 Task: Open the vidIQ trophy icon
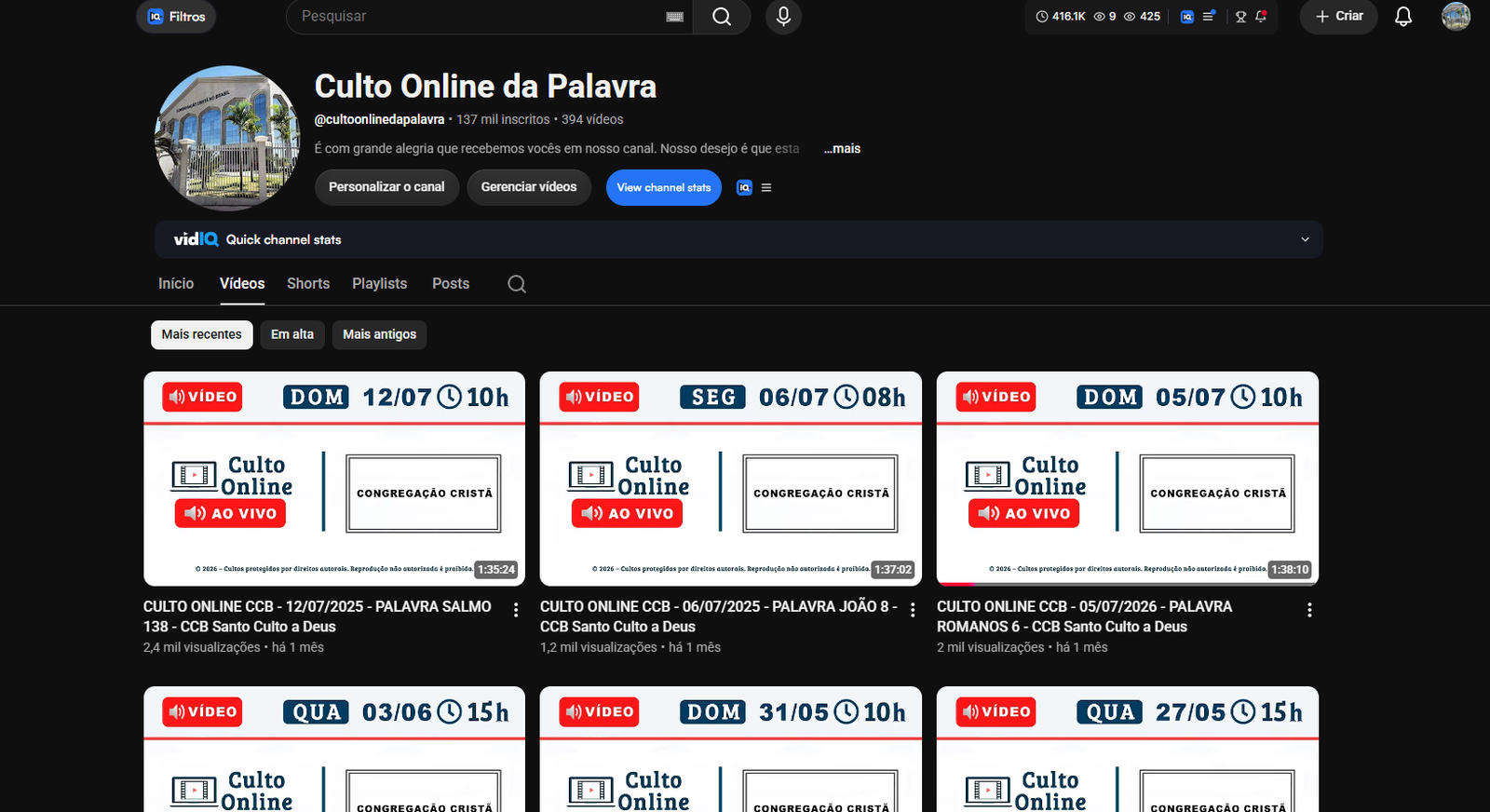click(x=1240, y=17)
